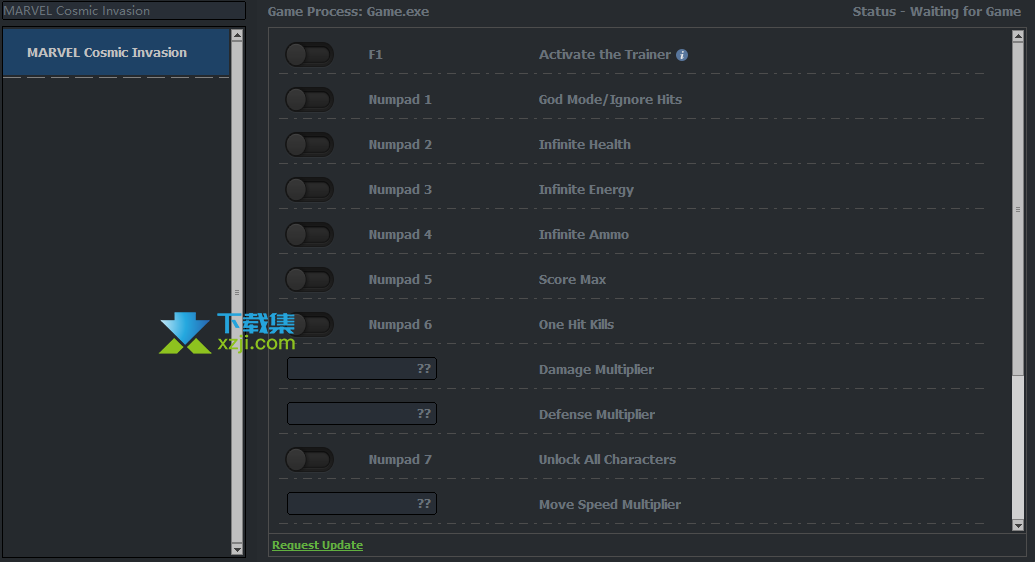Click the Move Speed Multiplier value field
Screen dimensions: 1035x562
click(x=361, y=504)
